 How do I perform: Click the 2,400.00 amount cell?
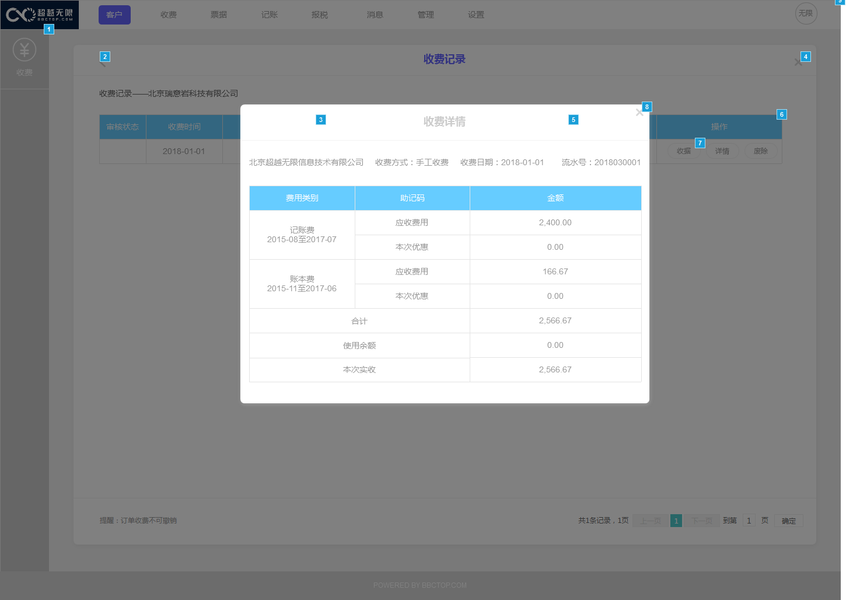(555, 222)
